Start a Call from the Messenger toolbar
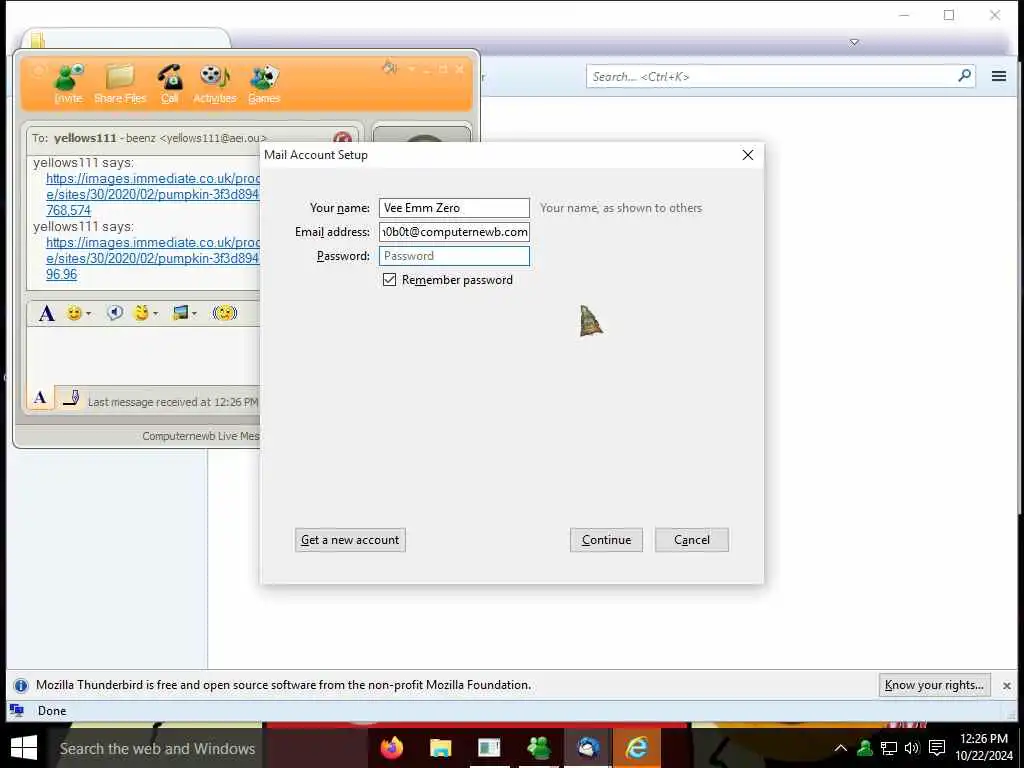Screen dimensions: 1024x768 click(x=170, y=84)
